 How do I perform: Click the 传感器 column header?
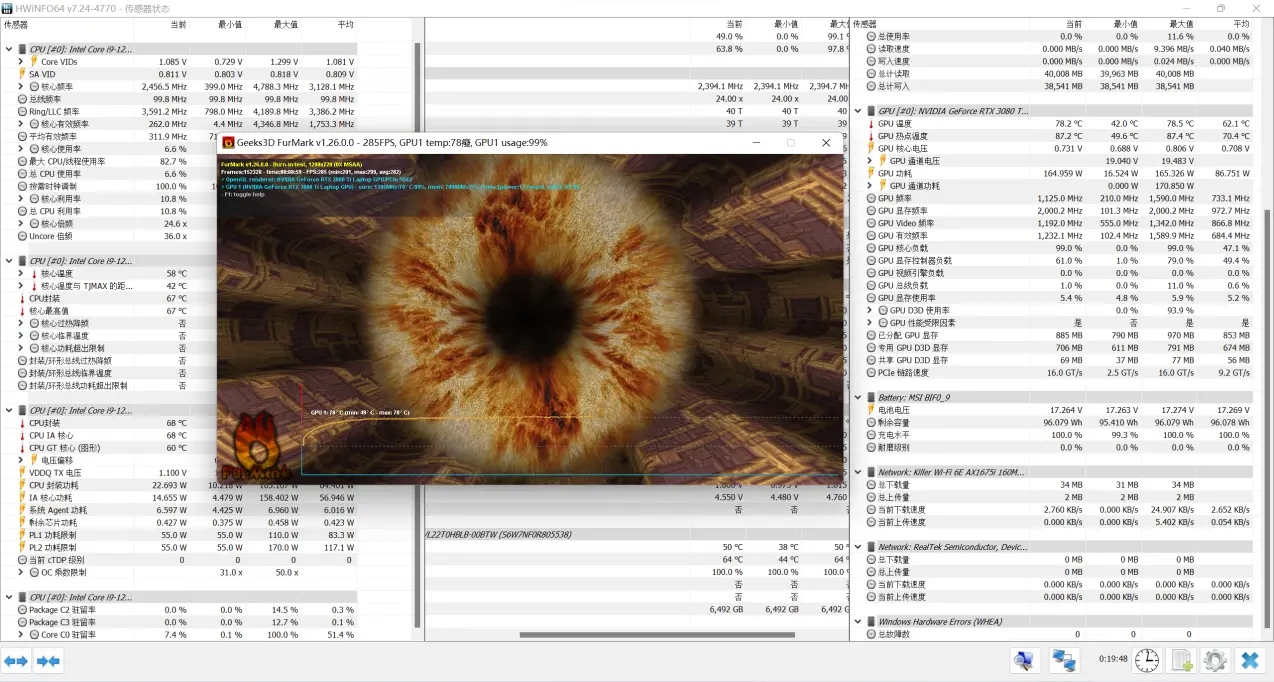point(16,24)
